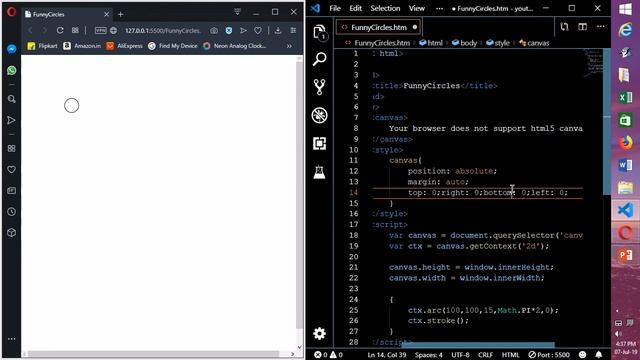Open the AliExpress bookmark
This screenshot has width=640, height=360.
pos(124,46)
